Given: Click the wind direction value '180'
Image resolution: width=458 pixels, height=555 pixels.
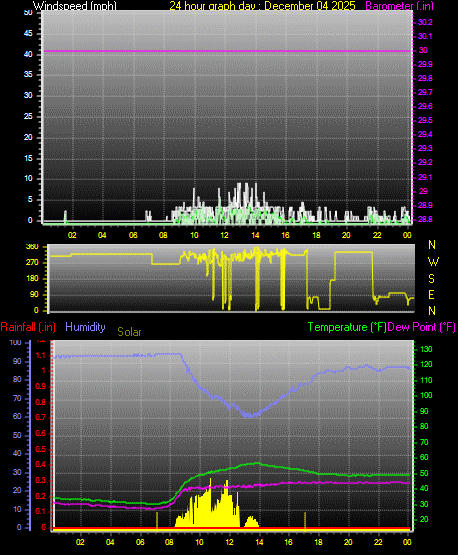Looking at the screenshot, I should 32,279.
